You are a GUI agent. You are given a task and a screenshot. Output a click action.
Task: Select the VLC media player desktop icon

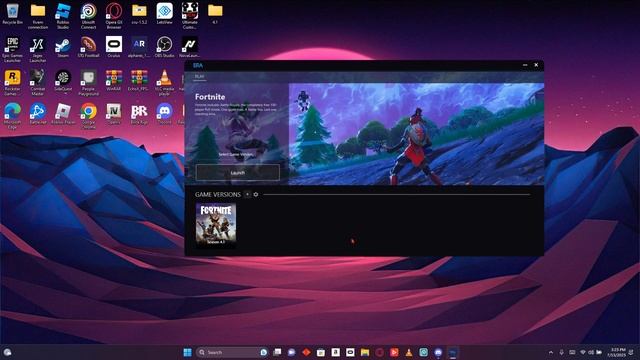(x=164, y=83)
